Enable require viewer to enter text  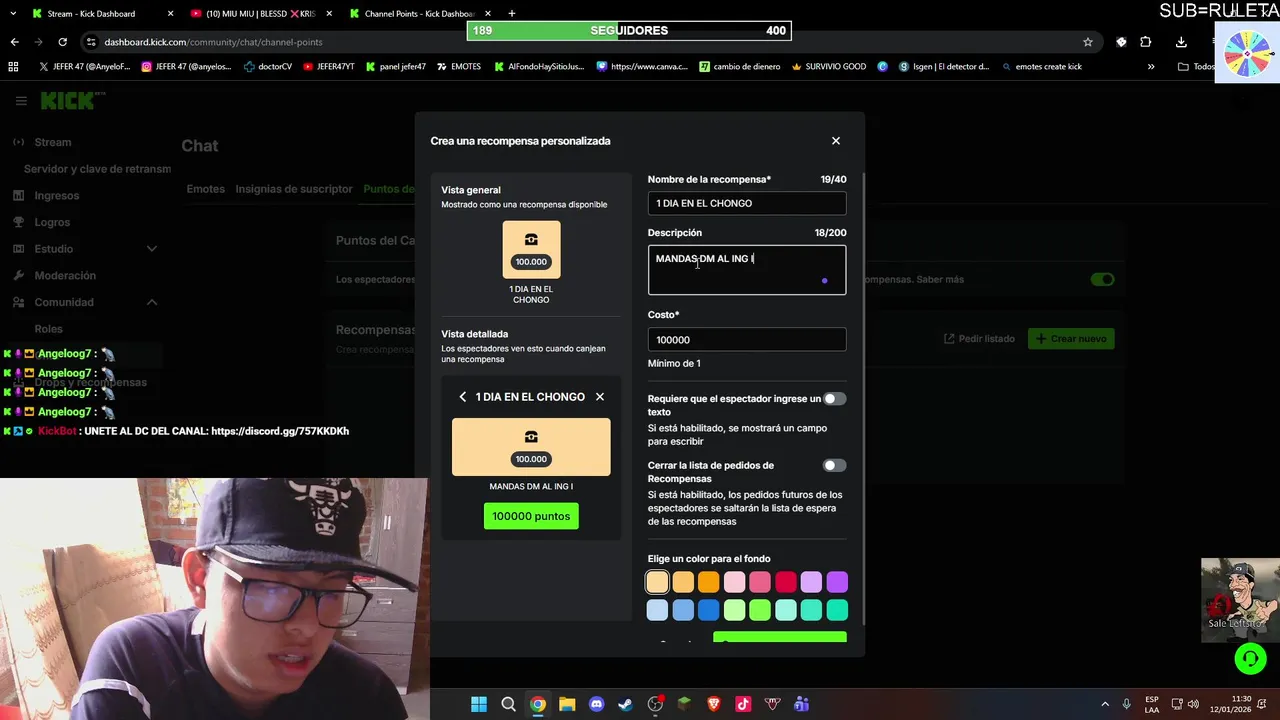(834, 399)
